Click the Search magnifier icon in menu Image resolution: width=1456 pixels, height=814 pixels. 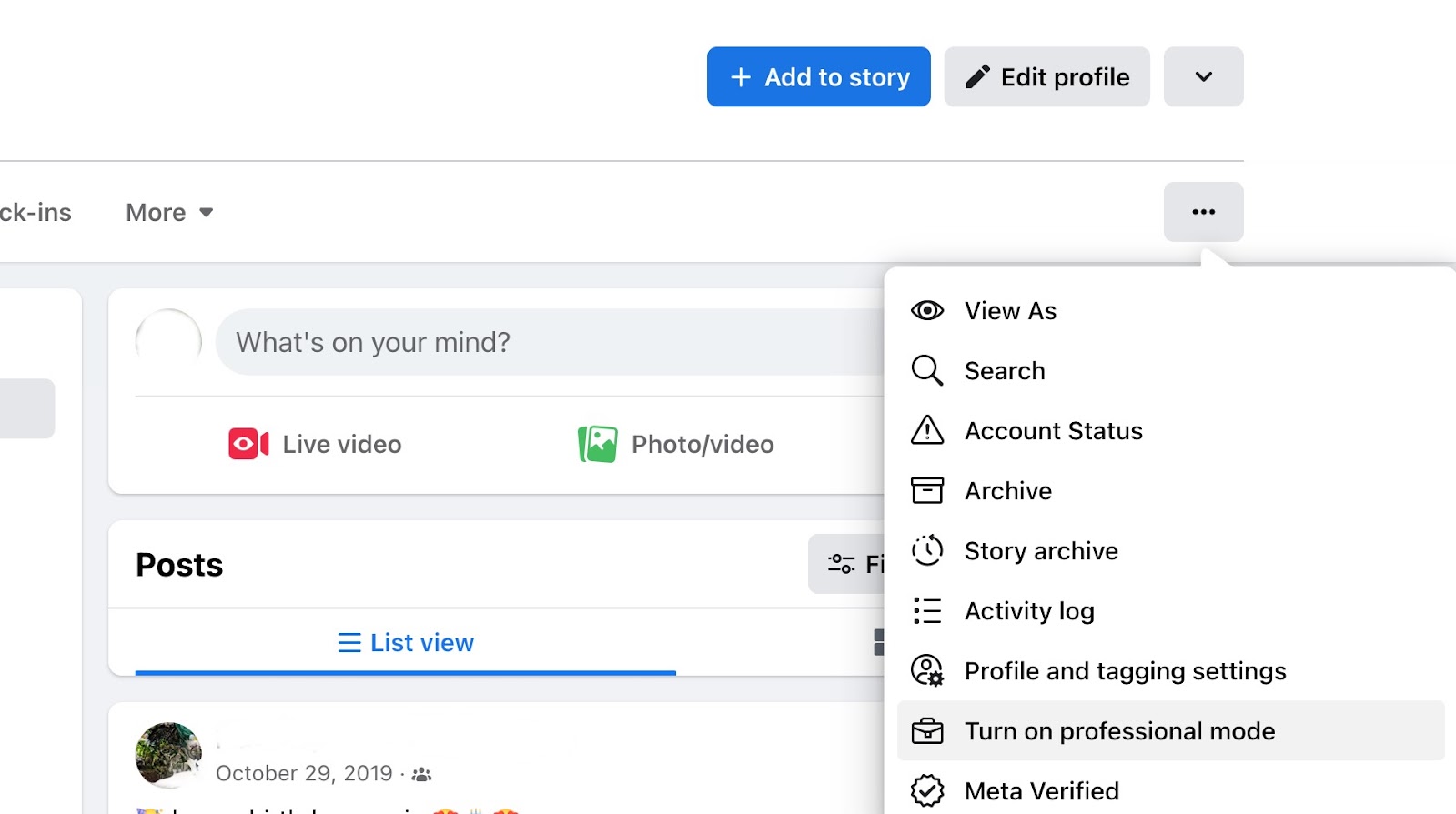point(927,371)
